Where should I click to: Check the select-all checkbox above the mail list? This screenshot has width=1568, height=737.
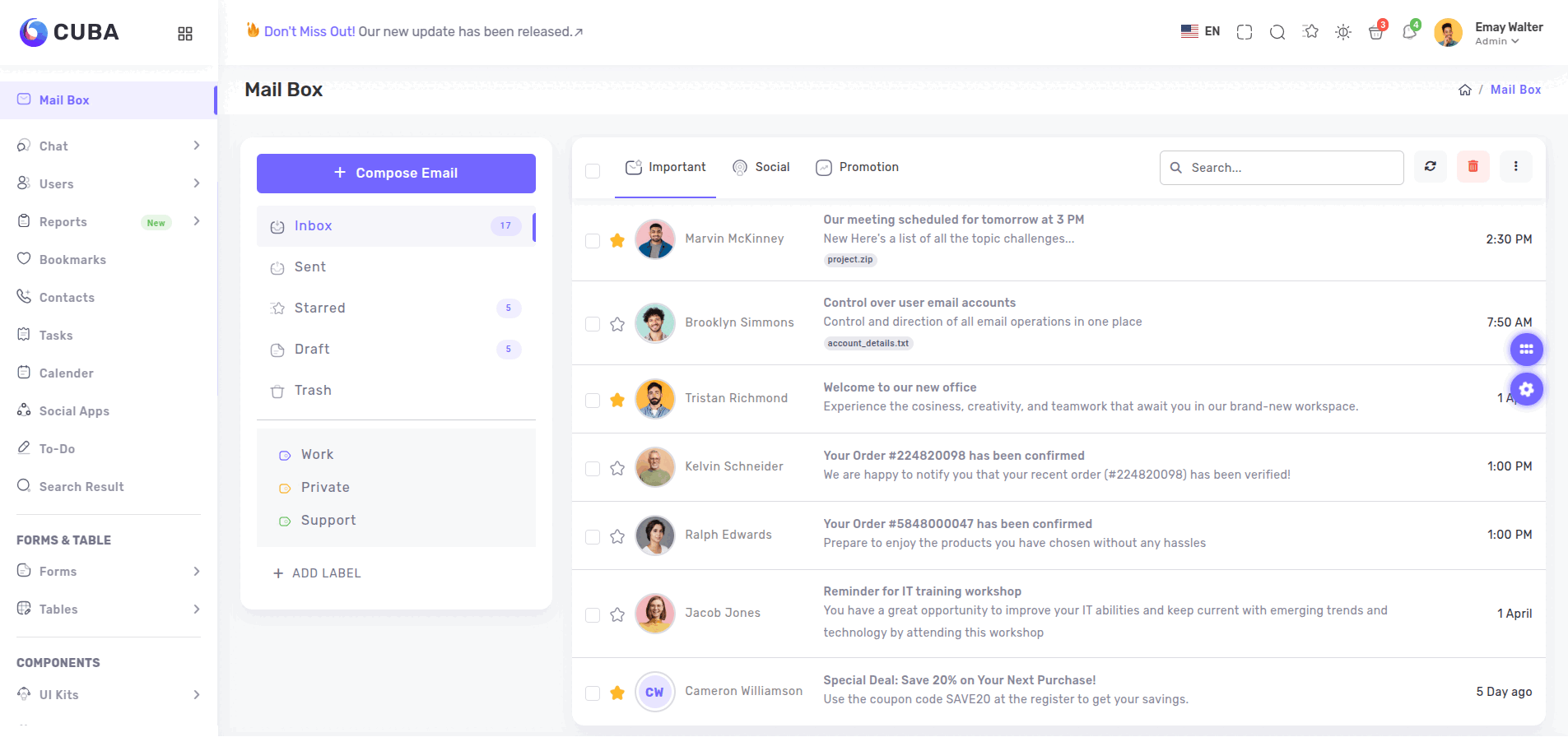[593, 171]
